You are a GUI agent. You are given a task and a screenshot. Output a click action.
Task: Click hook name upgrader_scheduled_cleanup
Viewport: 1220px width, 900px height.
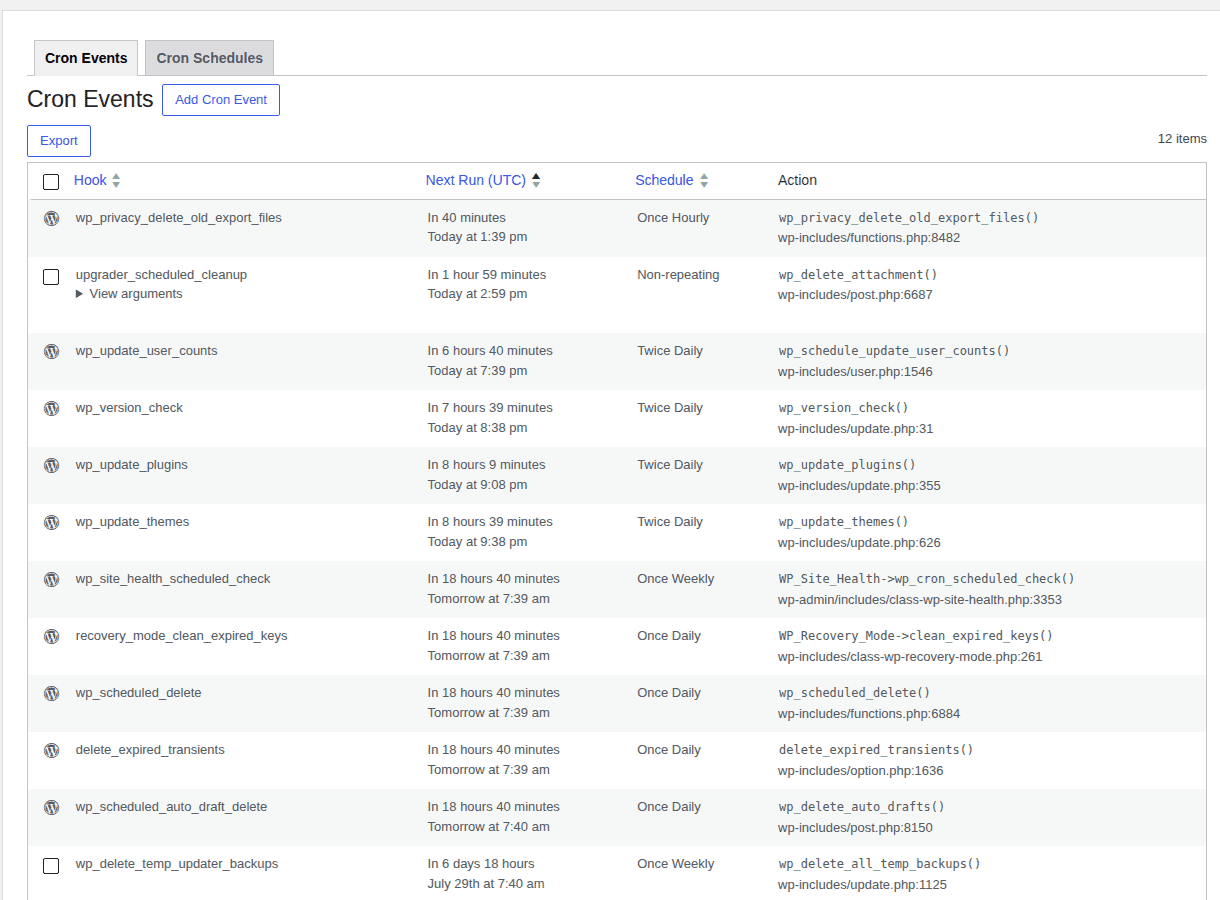[x=161, y=275]
